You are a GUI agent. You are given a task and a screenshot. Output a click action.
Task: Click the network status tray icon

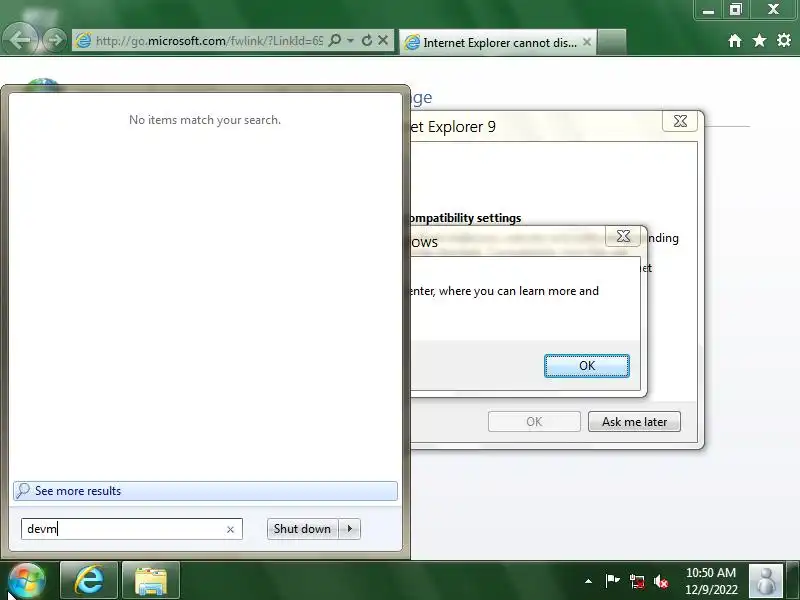click(637, 581)
